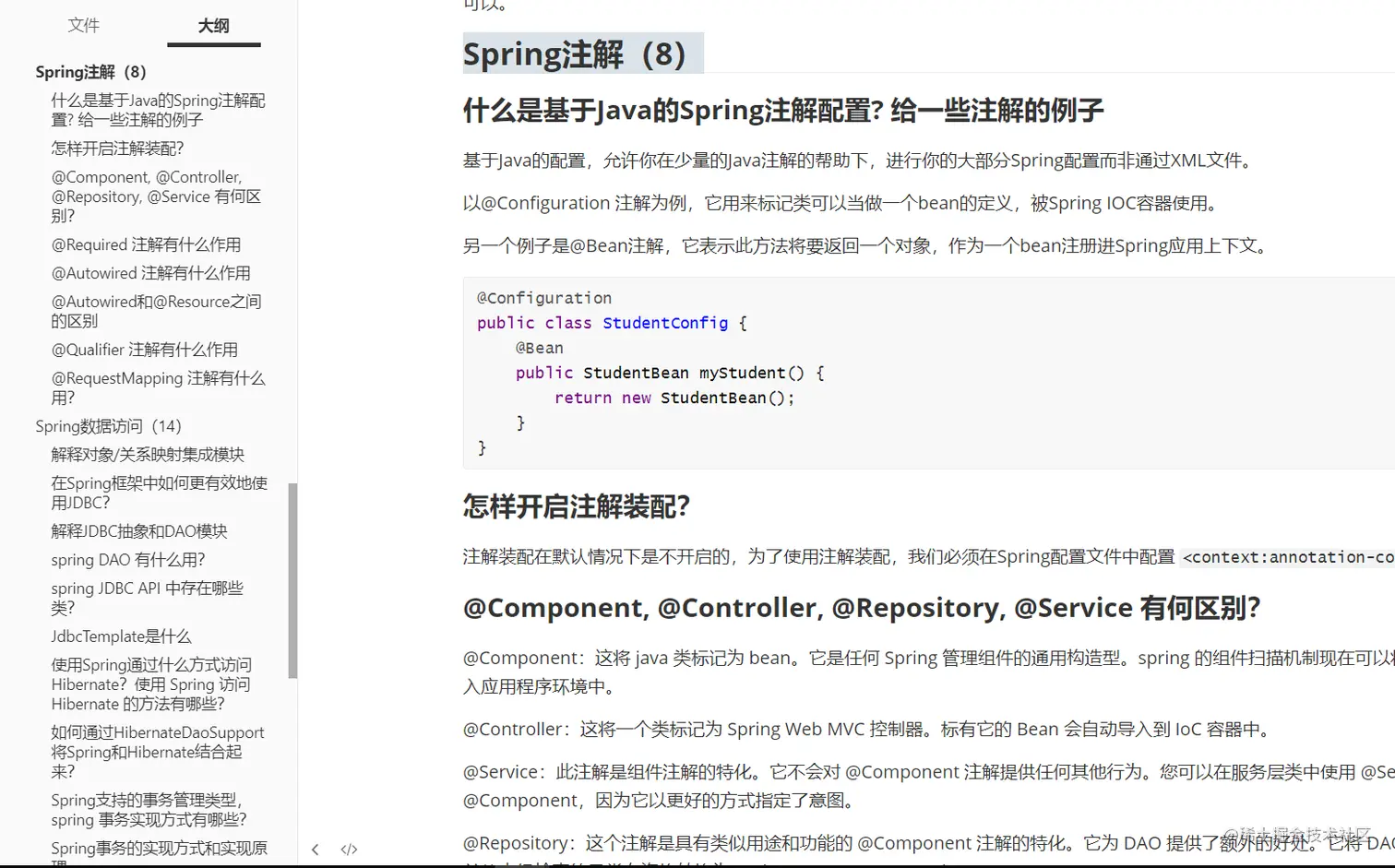Switch to the 文件 tab
Viewport: 1395px width, 868px height.
click(83, 26)
